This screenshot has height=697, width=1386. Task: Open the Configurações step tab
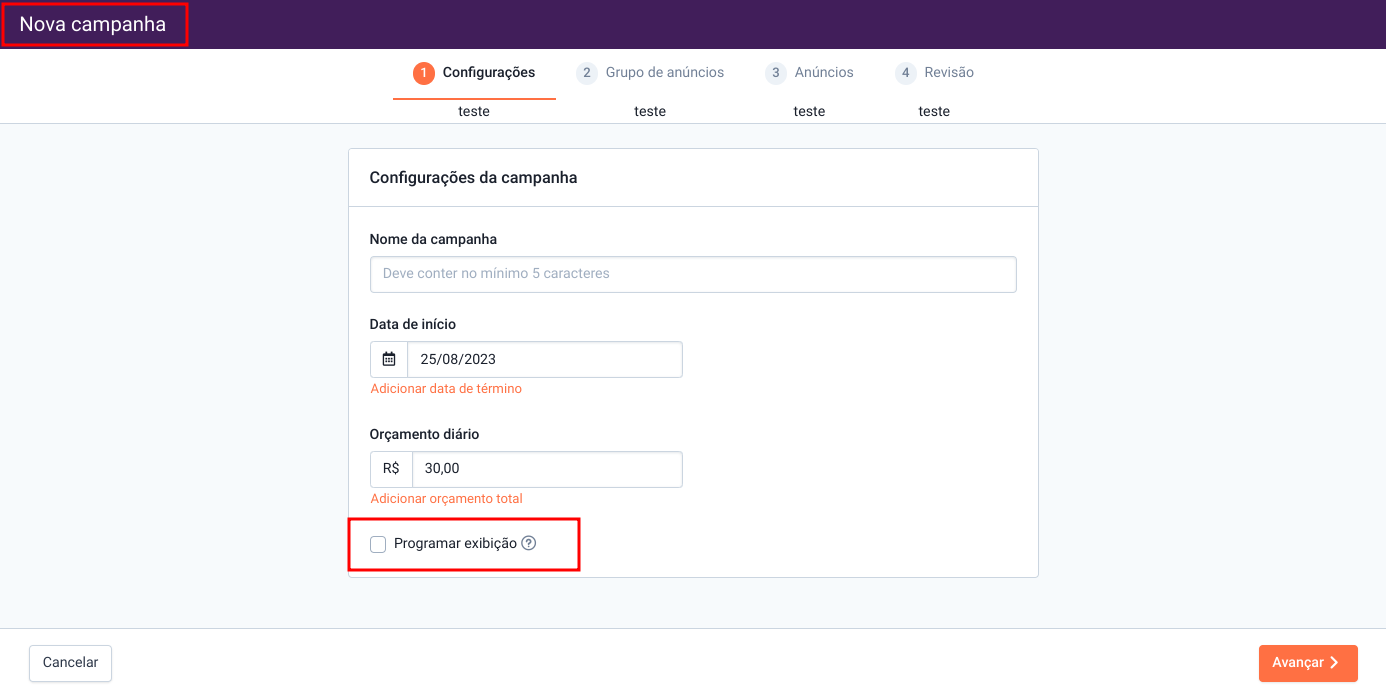pyautogui.click(x=488, y=73)
